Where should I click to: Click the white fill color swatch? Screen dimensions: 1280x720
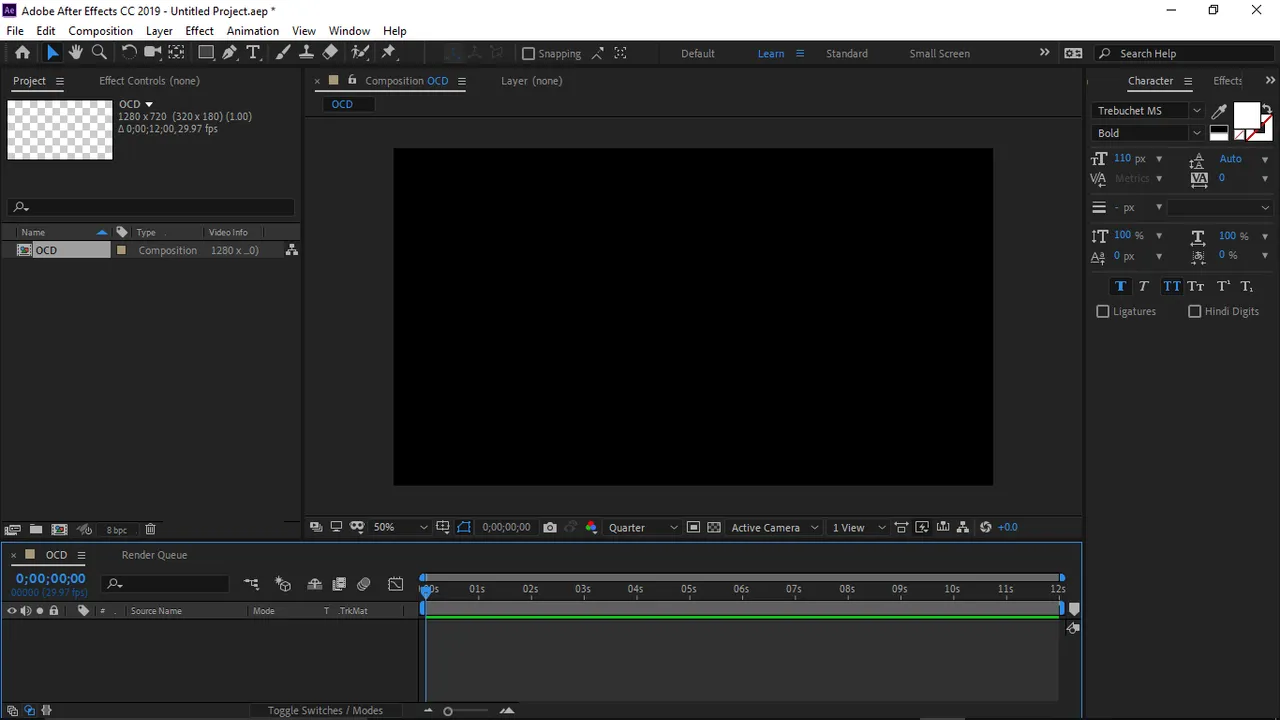tap(1246, 116)
